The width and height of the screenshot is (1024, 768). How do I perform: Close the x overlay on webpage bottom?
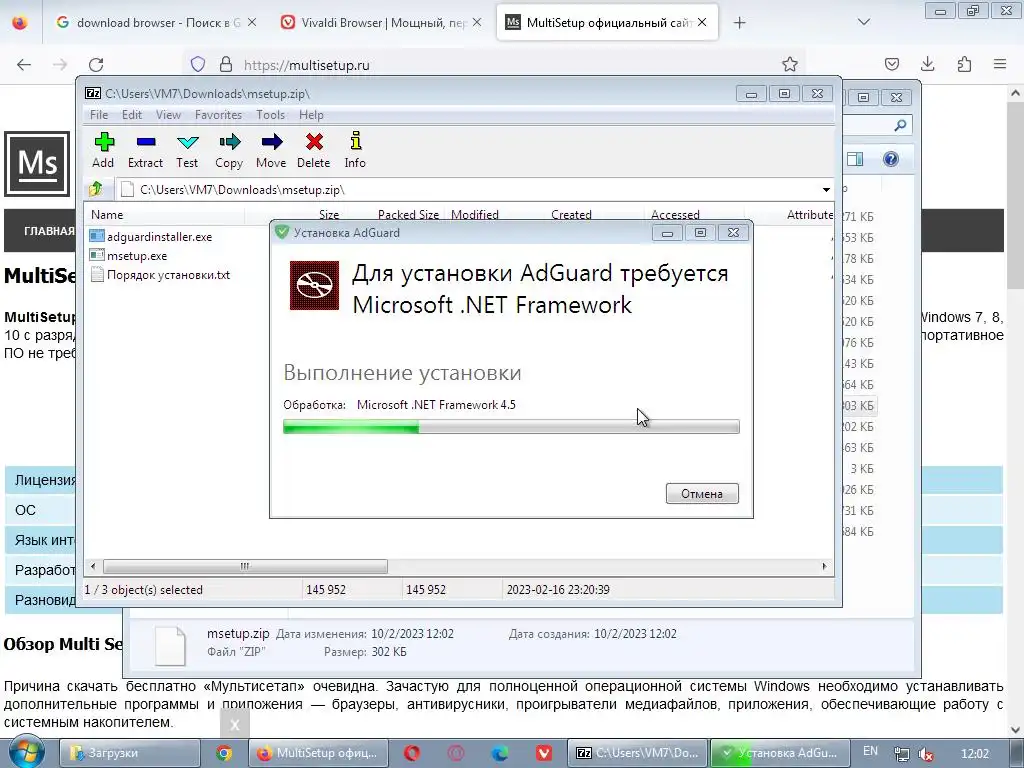pos(235,724)
